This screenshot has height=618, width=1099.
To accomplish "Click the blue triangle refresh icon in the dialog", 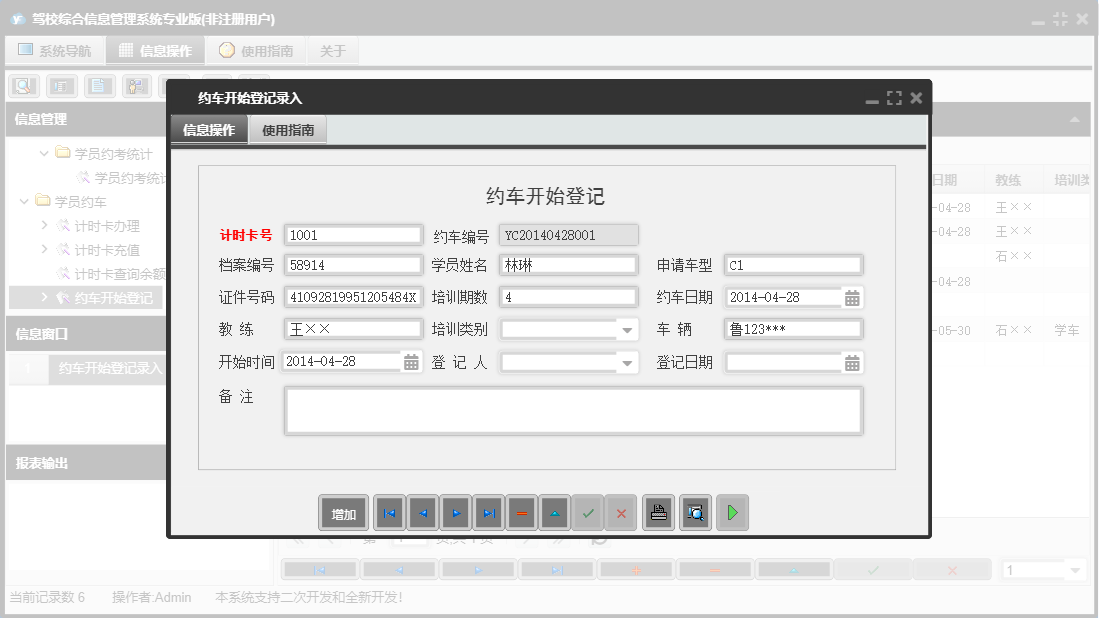I will [554, 512].
